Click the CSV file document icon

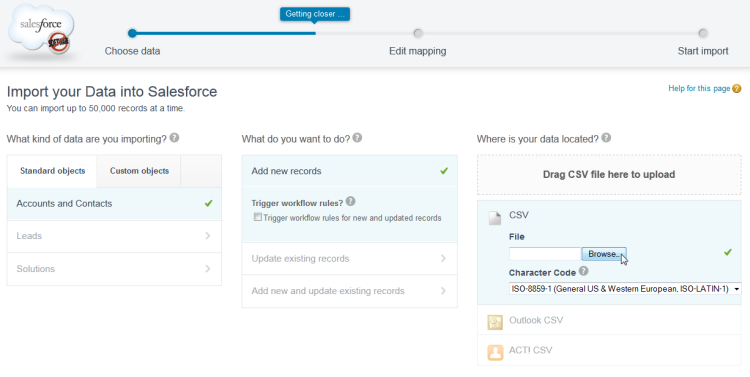click(x=495, y=218)
